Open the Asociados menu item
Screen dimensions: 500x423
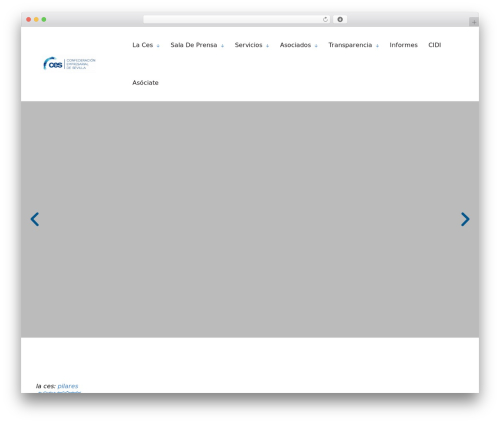[x=295, y=45]
